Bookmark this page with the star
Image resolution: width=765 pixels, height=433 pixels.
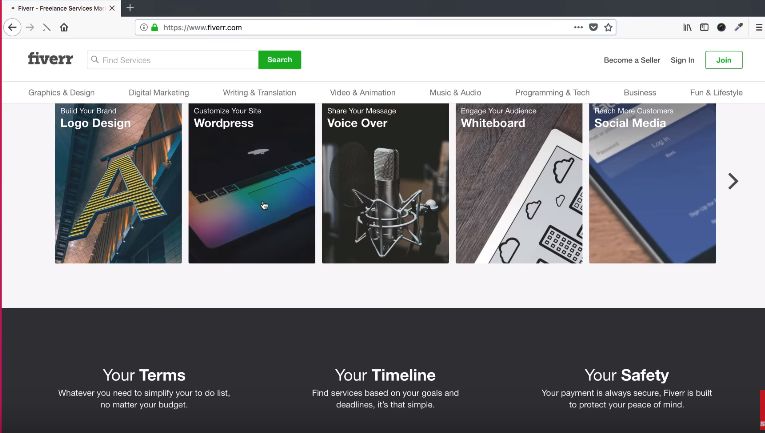coord(608,27)
